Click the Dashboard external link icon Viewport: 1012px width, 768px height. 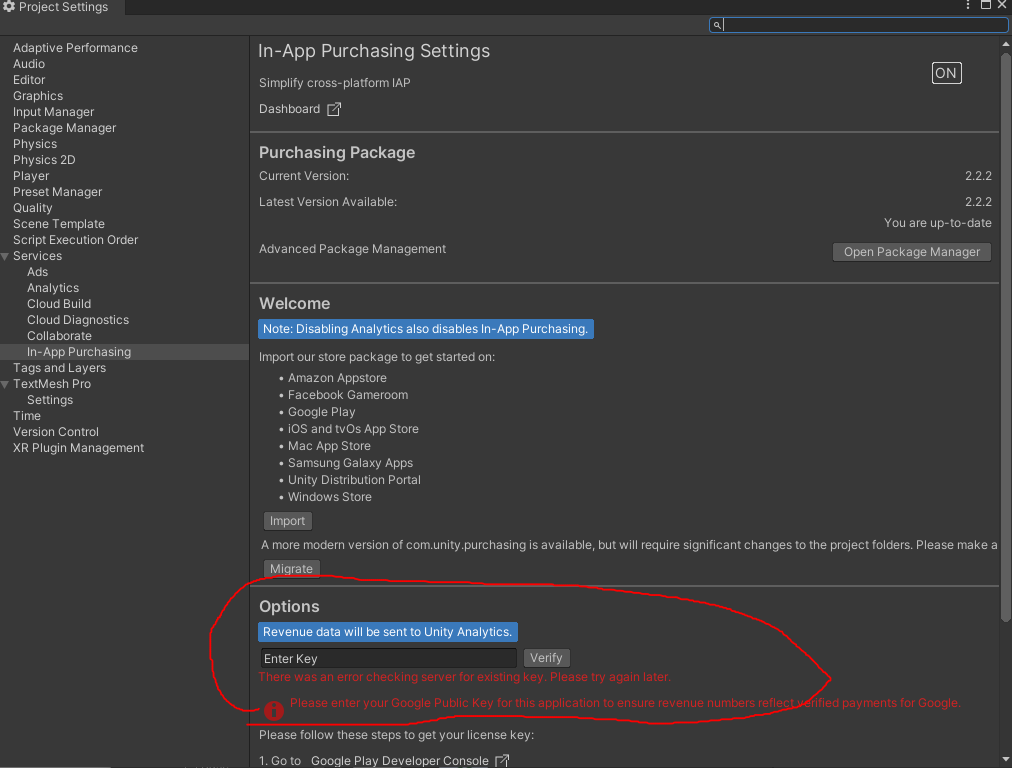tap(334, 109)
